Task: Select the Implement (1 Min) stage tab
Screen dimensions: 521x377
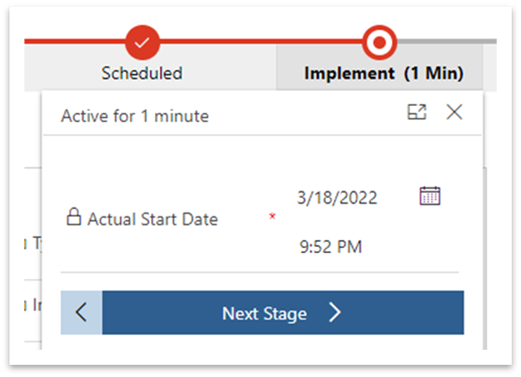Action: pyautogui.click(x=383, y=73)
